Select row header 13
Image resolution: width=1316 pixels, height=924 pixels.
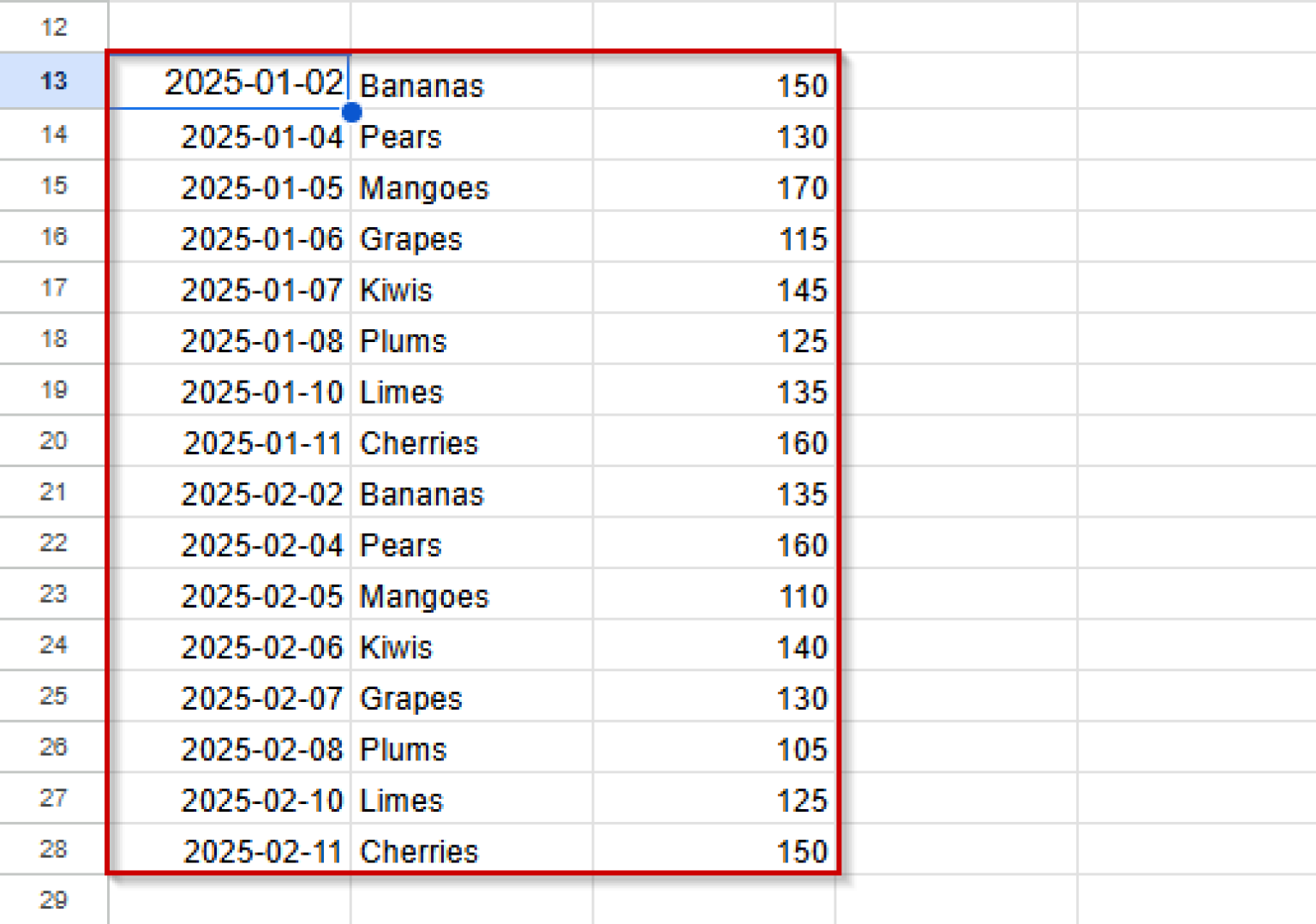pyautogui.click(x=53, y=81)
